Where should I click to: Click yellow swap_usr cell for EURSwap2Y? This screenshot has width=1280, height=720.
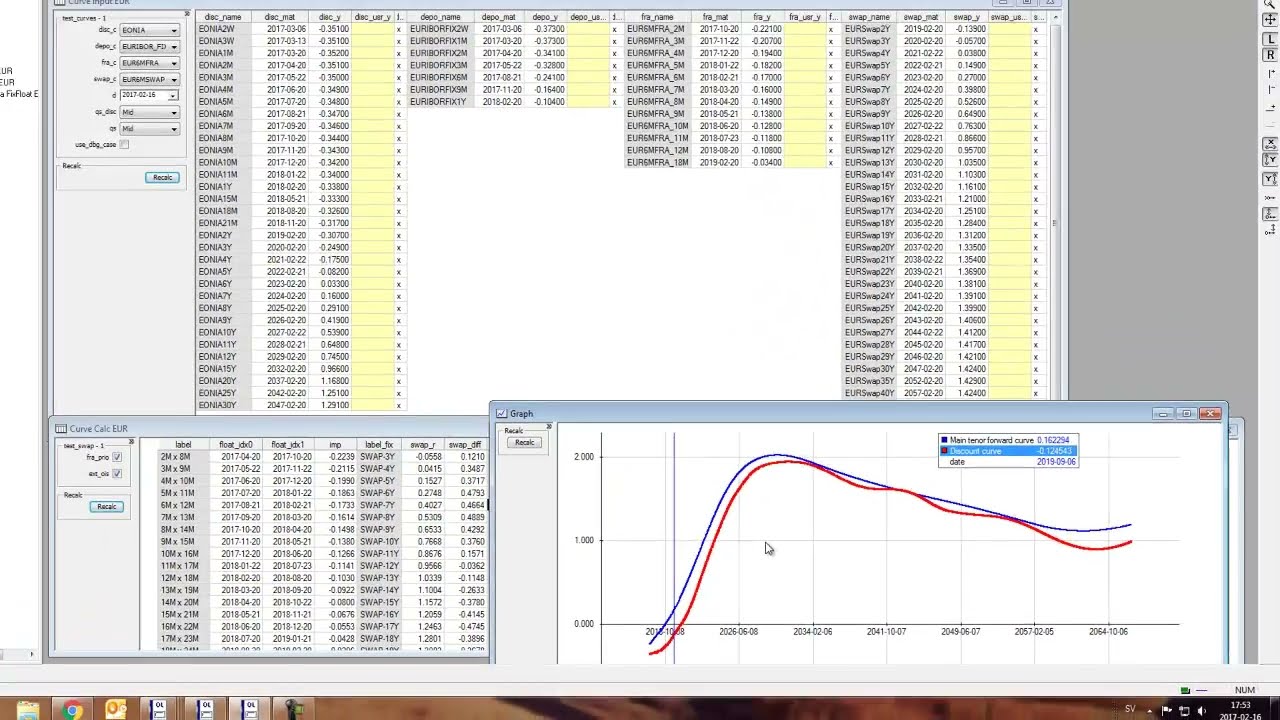tap(1007, 29)
